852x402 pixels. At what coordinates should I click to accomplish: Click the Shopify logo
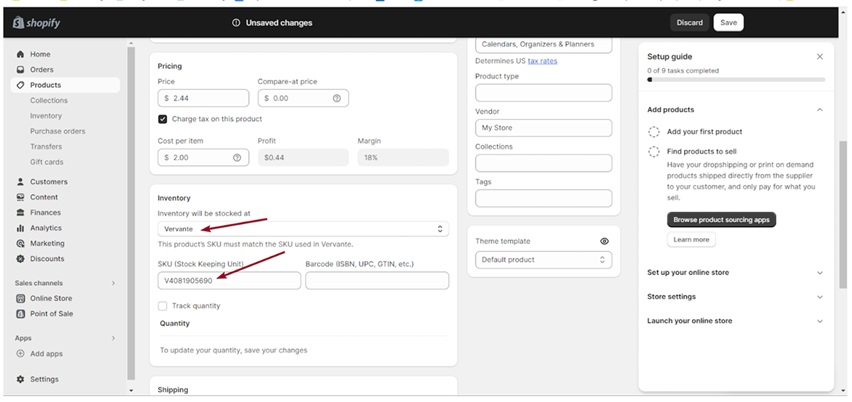pyautogui.click(x=36, y=23)
